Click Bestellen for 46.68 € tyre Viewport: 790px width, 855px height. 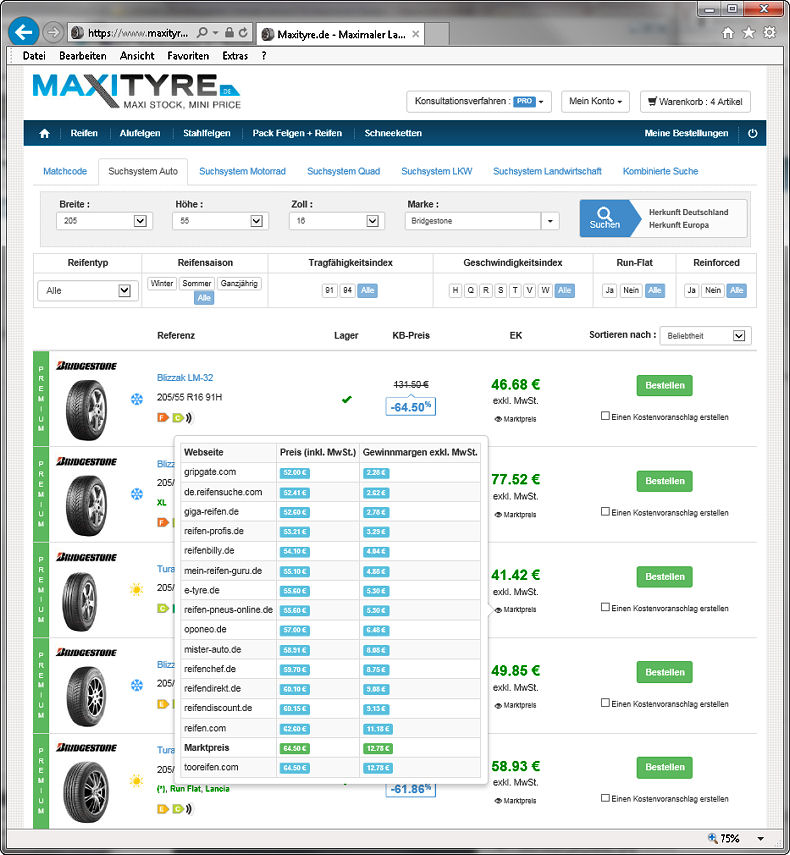pyautogui.click(x=665, y=386)
